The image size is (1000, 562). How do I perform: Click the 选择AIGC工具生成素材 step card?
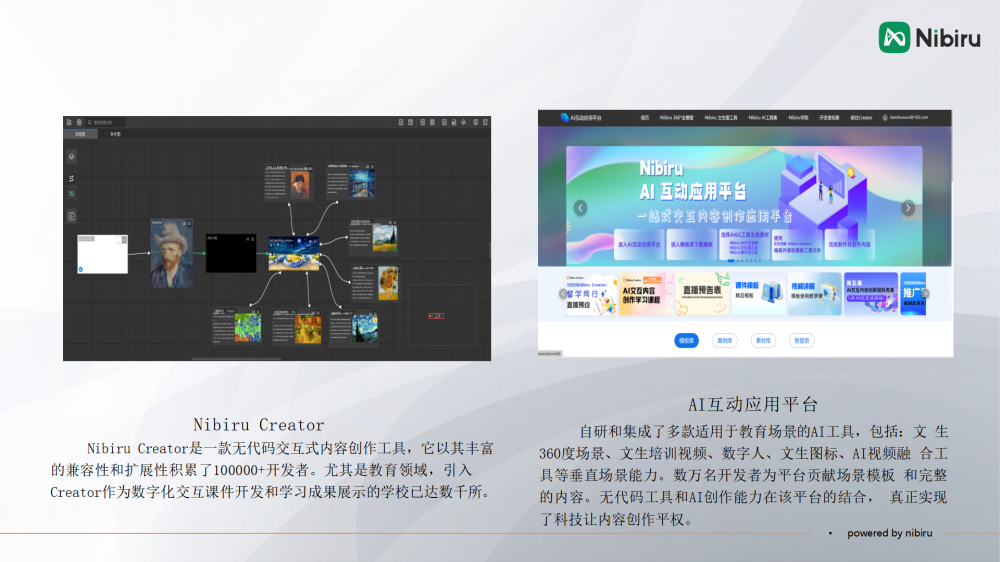tap(744, 245)
